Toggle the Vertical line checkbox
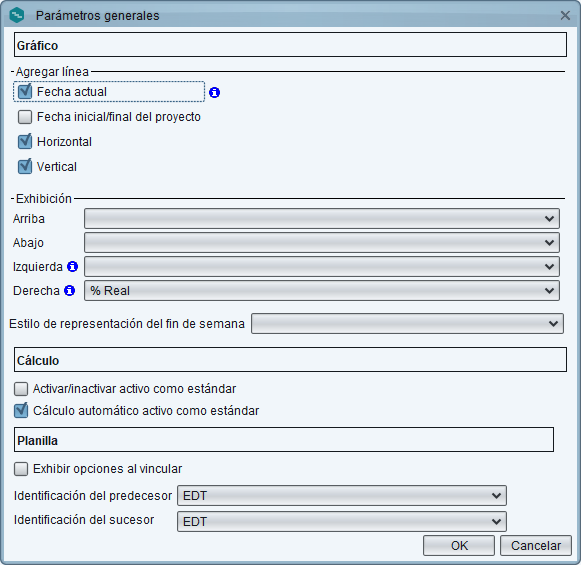This screenshot has width=581, height=565. [x=25, y=167]
